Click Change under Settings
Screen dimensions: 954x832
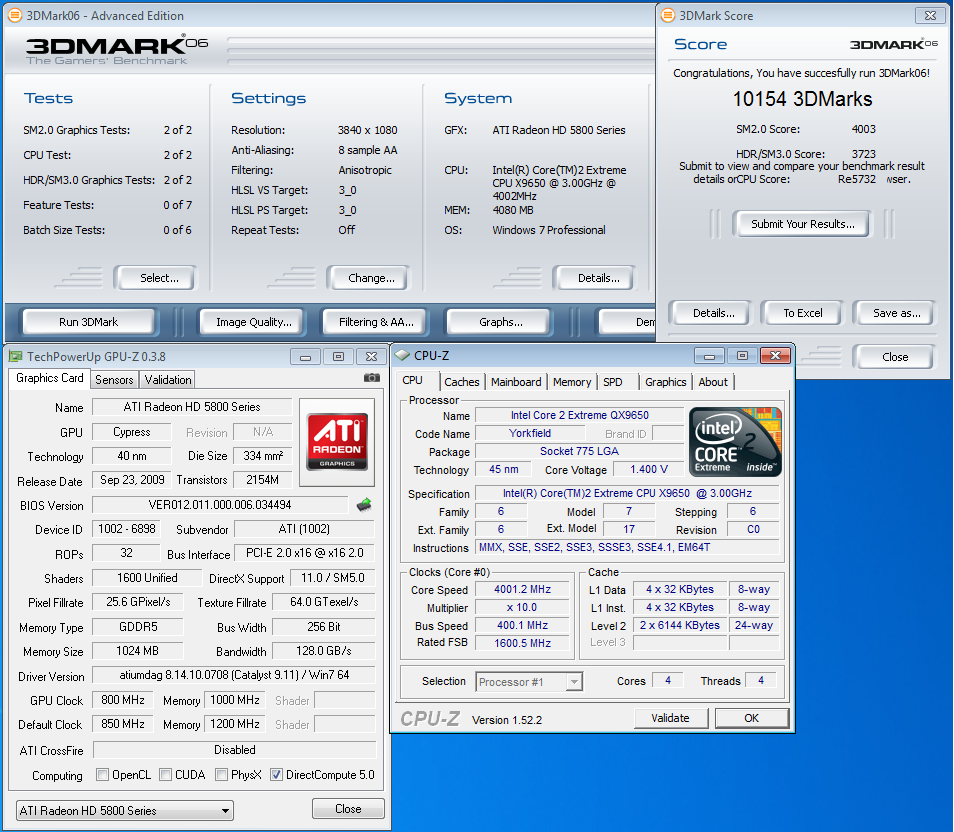tap(371, 278)
